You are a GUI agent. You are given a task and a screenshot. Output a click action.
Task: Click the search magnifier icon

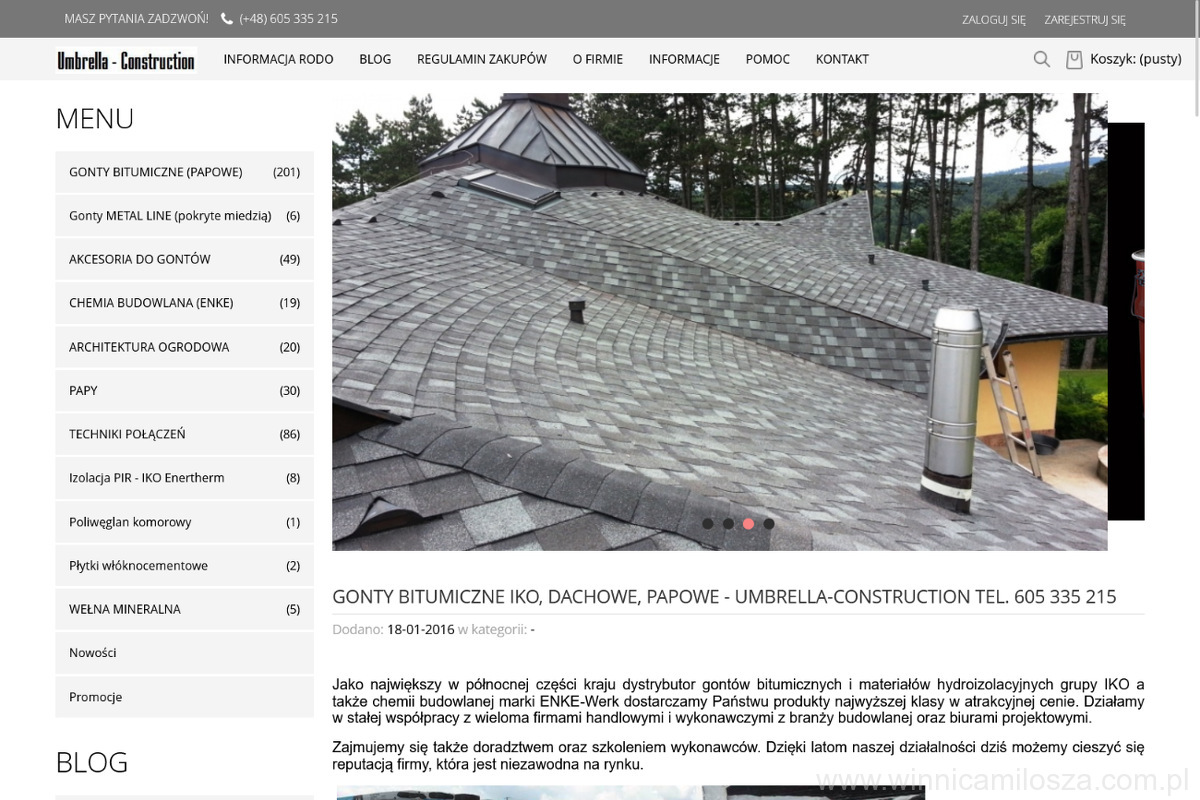pos(1041,59)
